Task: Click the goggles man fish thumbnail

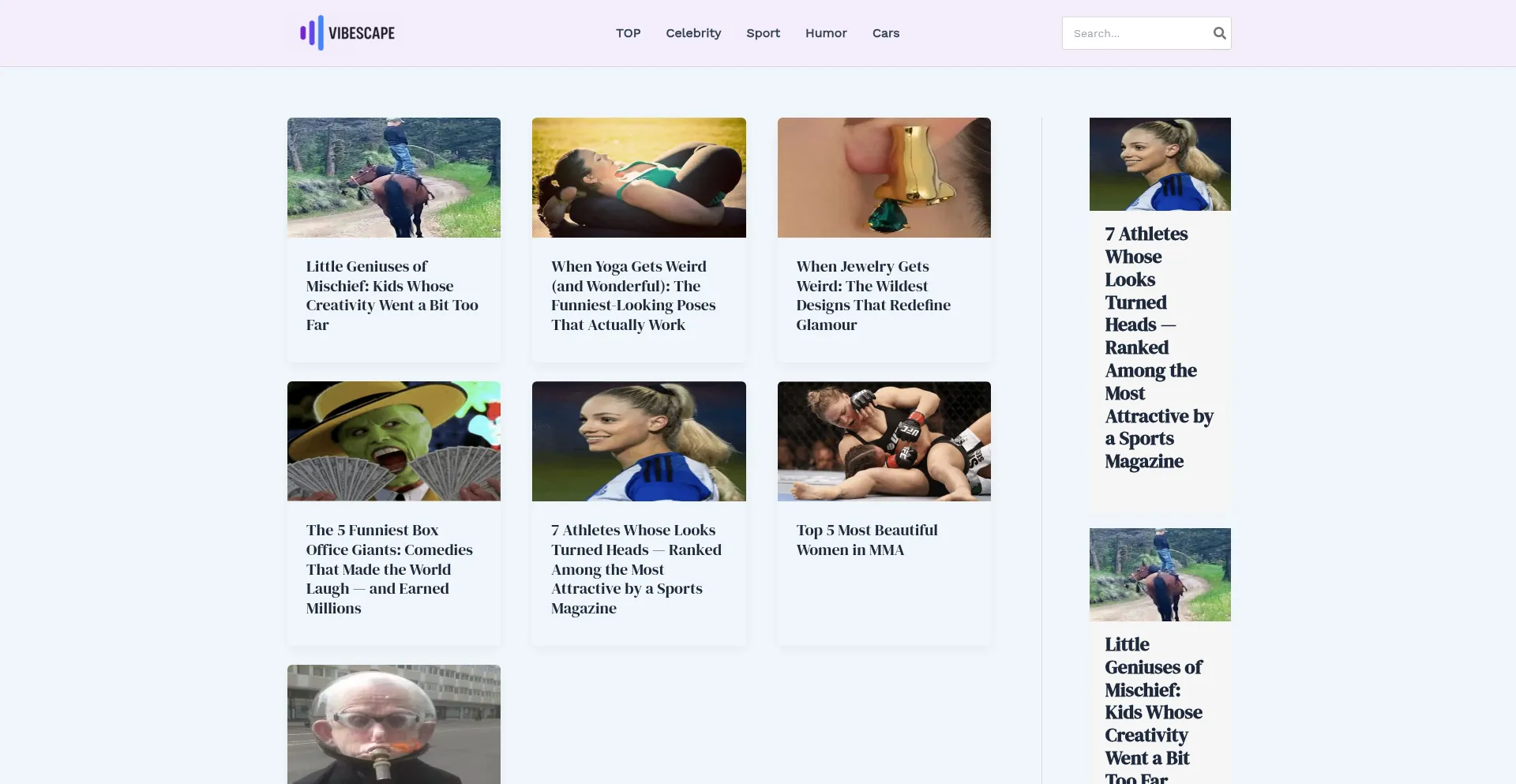Action: 394,724
